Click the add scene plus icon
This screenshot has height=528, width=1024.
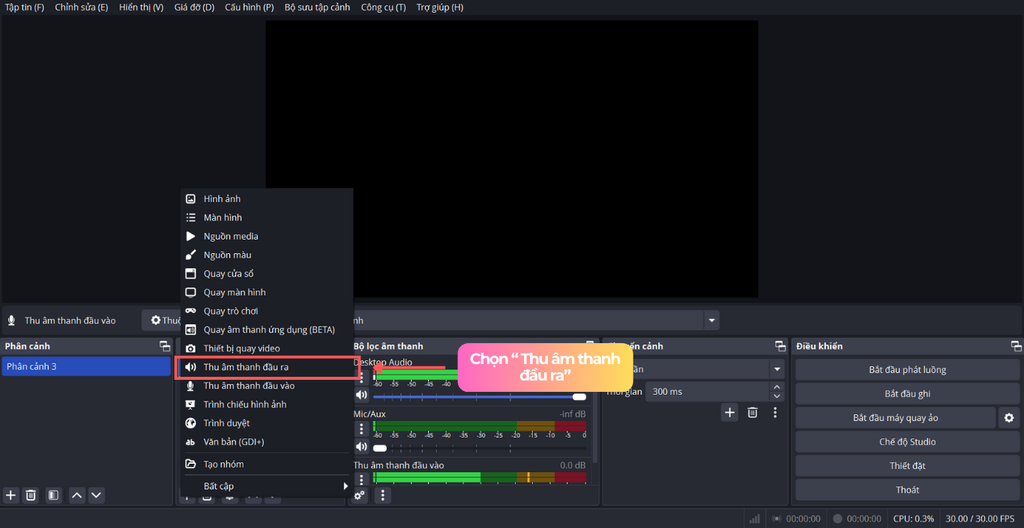[x=11, y=495]
